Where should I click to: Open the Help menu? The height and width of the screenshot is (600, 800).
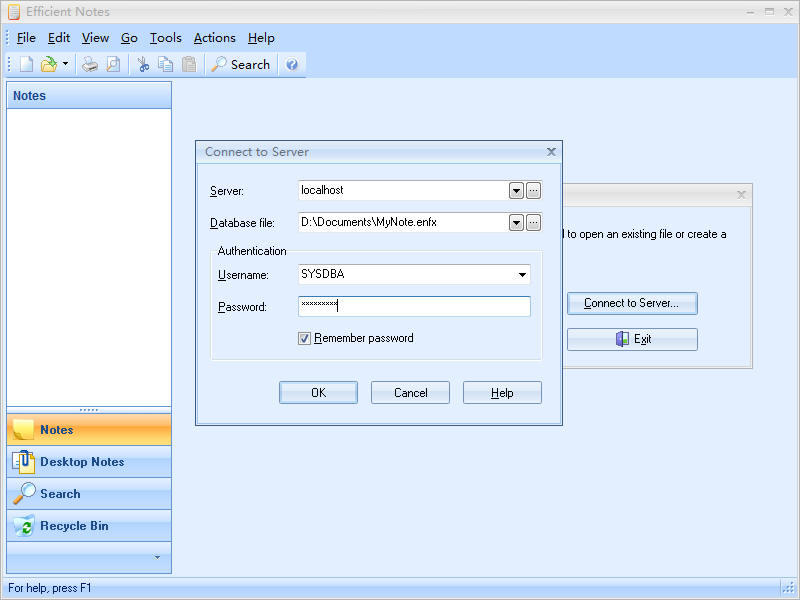click(x=261, y=38)
